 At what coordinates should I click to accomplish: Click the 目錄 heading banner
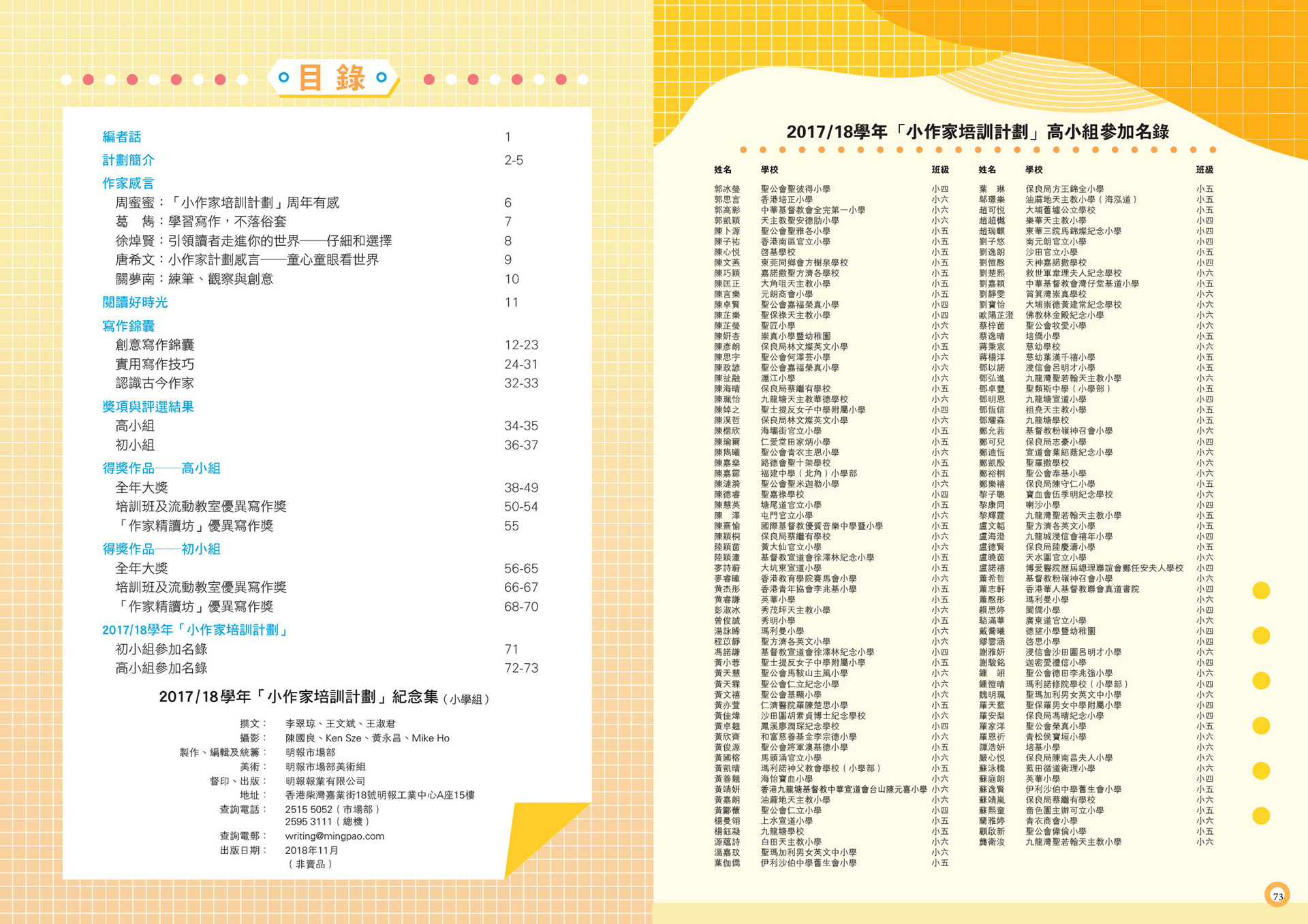(333, 78)
